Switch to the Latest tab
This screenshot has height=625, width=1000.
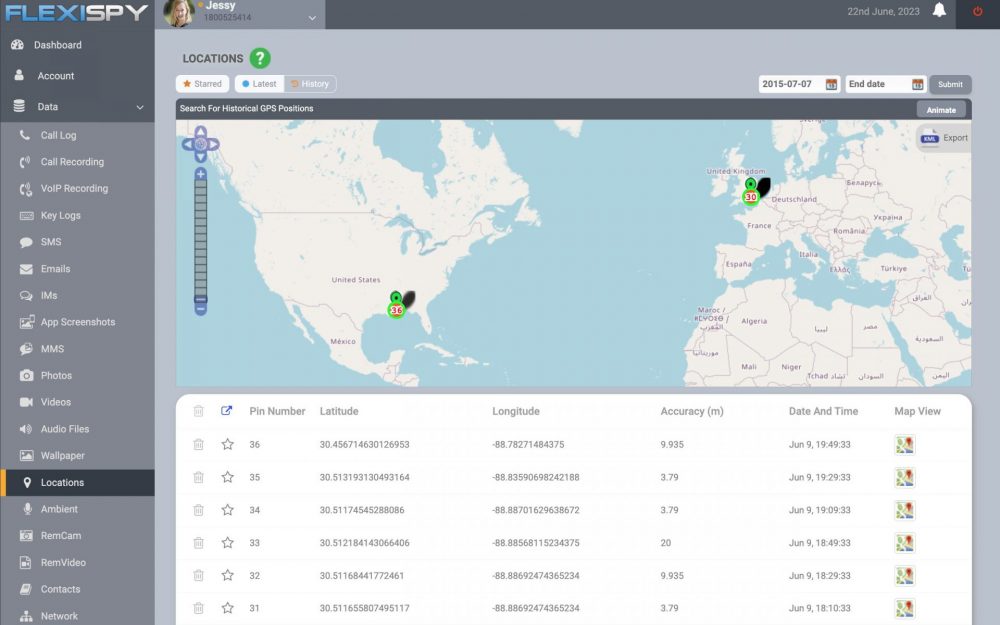coord(260,84)
